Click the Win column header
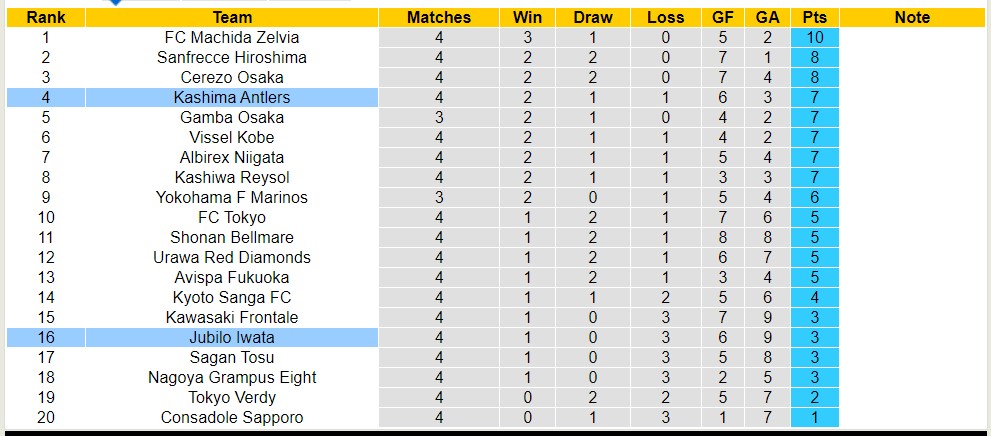Viewport: 991px width, 436px height. tap(527, 17)
